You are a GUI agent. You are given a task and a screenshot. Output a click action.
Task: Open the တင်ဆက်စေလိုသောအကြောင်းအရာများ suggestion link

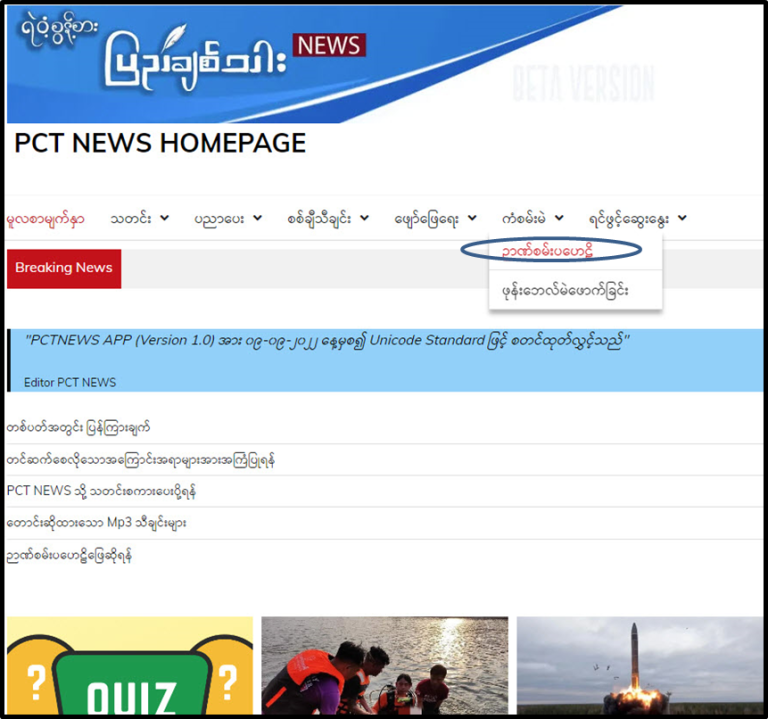click(x=140, y=460)
